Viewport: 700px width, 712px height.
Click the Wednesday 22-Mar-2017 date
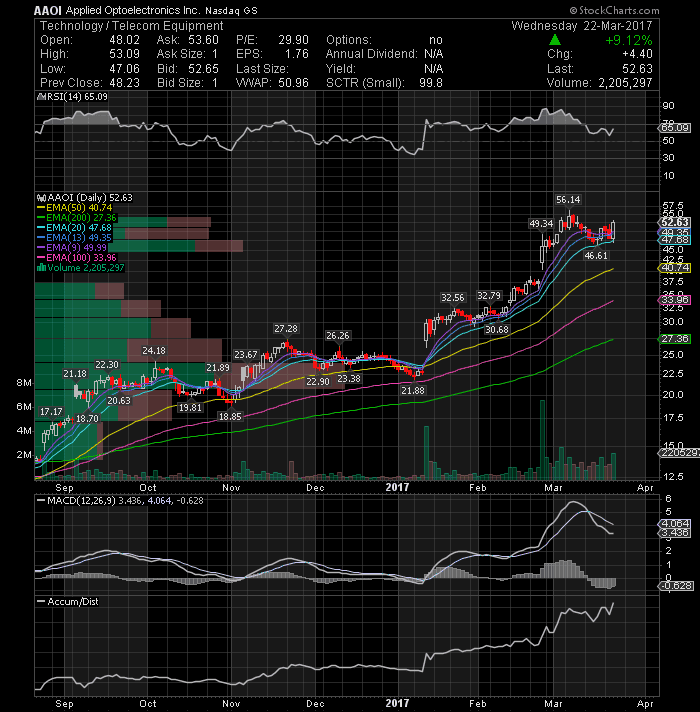click(x=582, y=25)
